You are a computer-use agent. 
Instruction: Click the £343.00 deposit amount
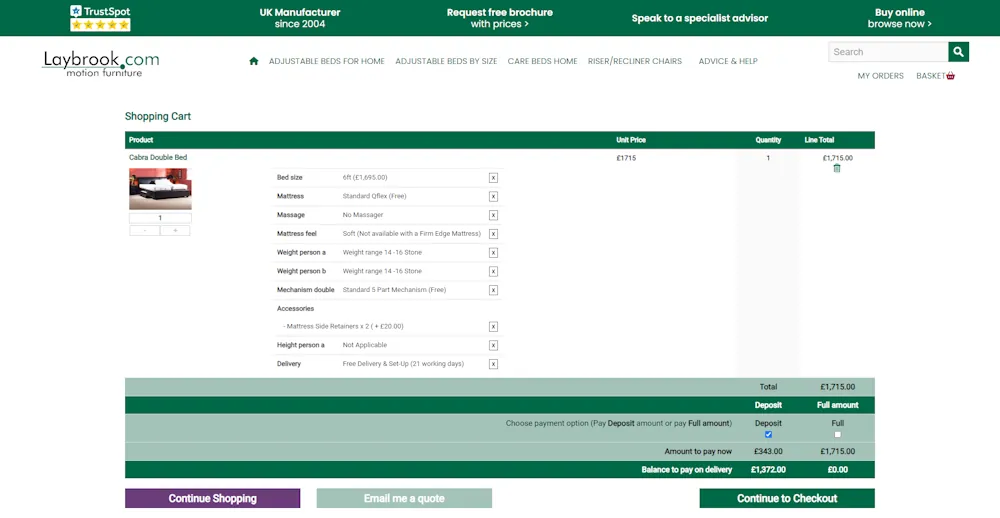[x=768, y=451]
